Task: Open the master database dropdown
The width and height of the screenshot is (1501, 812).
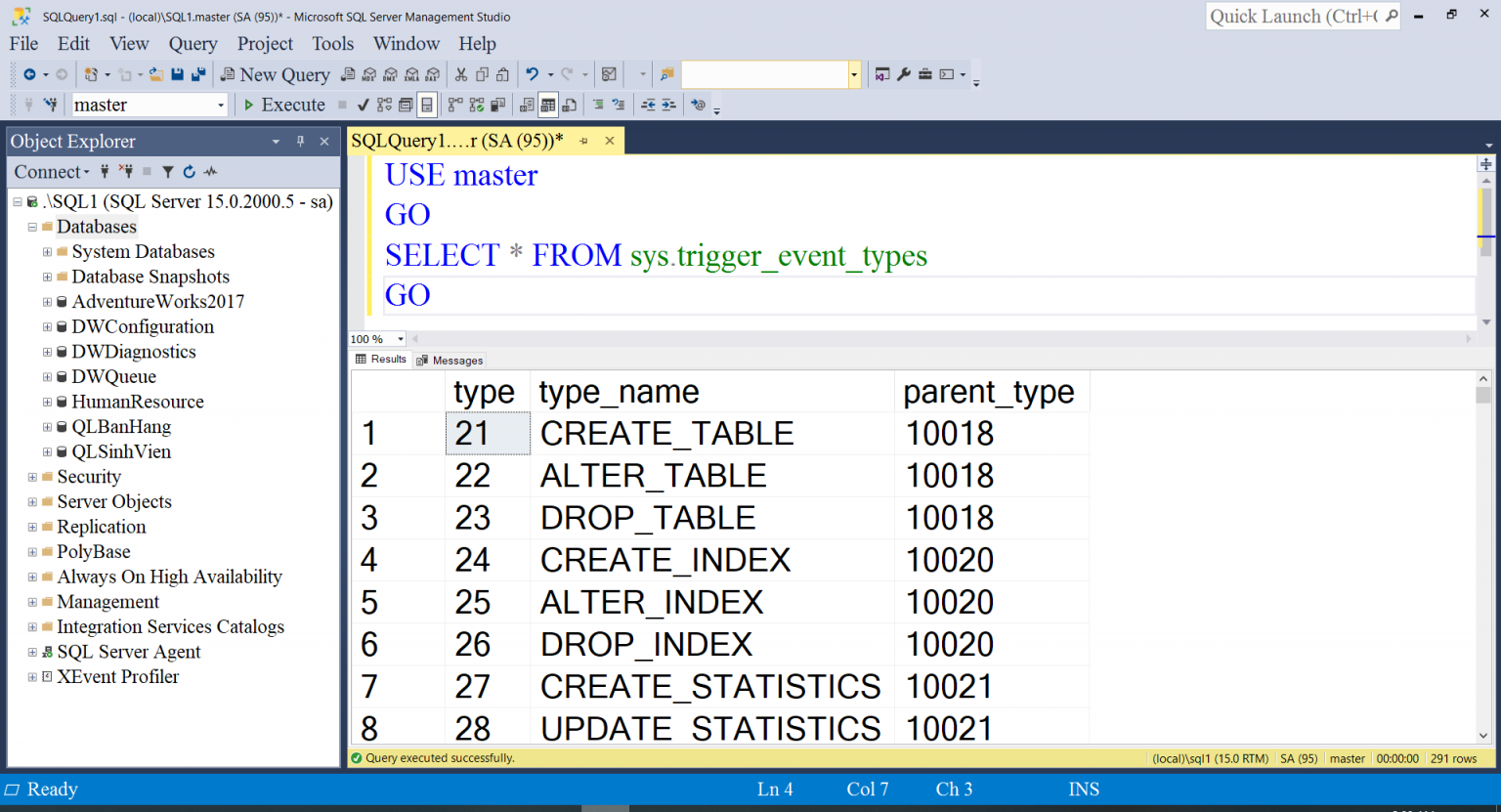Action: 220,106
